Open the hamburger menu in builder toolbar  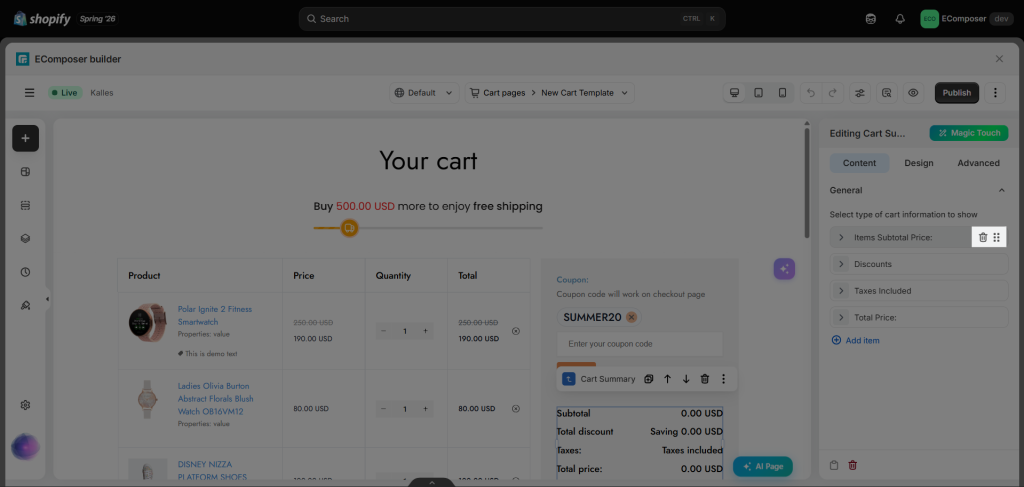[29, 93]
